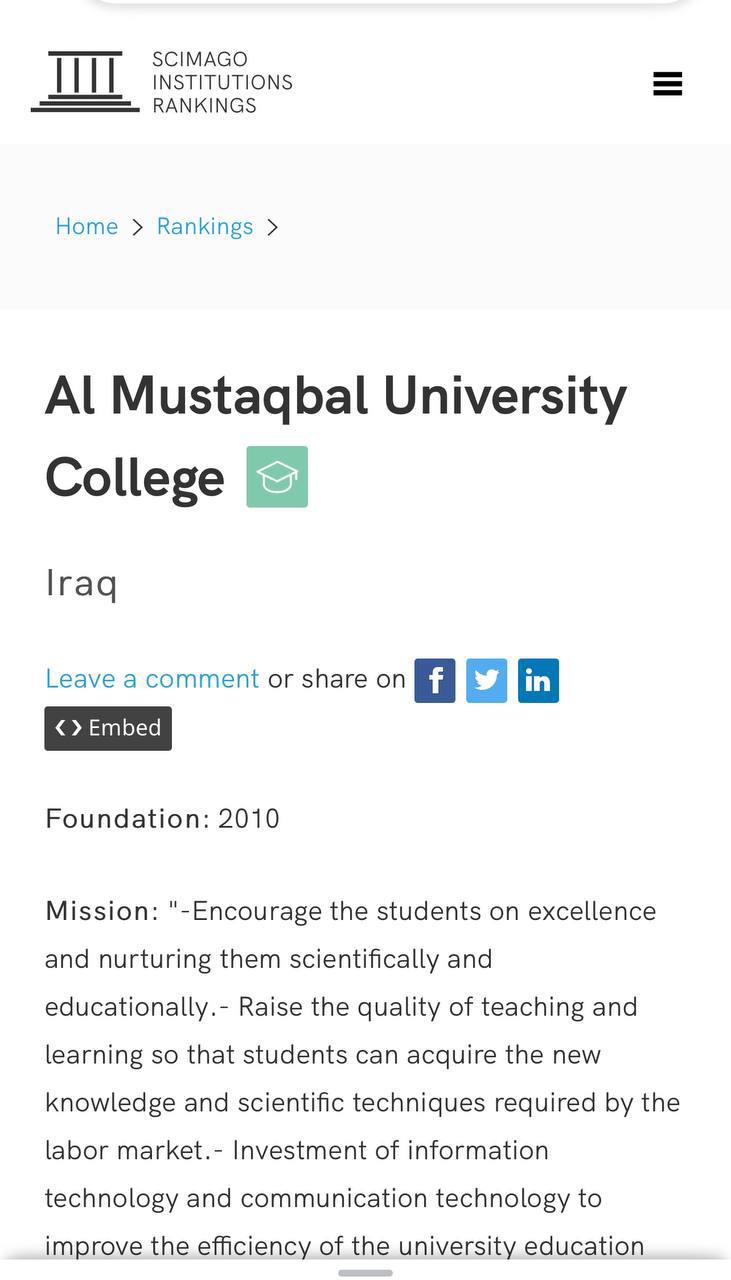Click the chevron after Home breadcrumb
Viewport: 731px width, 1280px height.
click(138, 227)
